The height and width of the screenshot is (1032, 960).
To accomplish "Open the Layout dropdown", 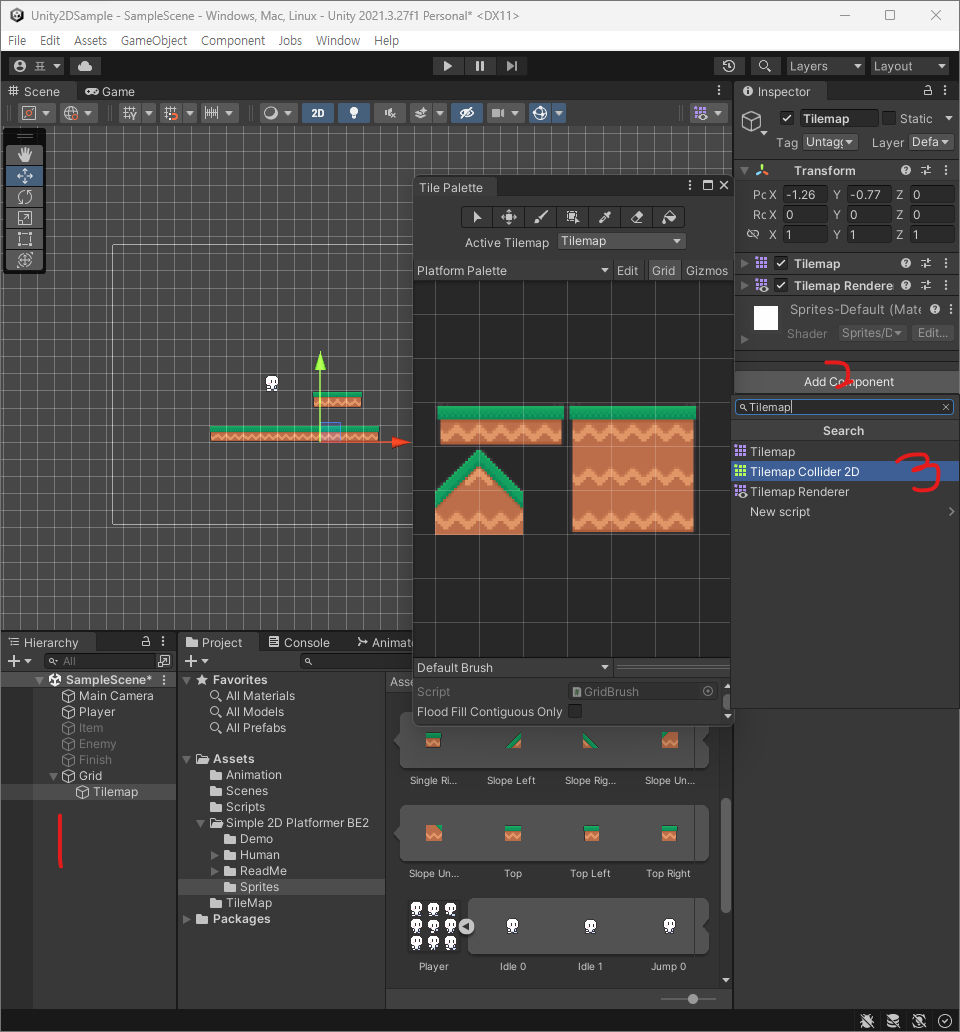I will pyautogui.click(x=909, y=66).
